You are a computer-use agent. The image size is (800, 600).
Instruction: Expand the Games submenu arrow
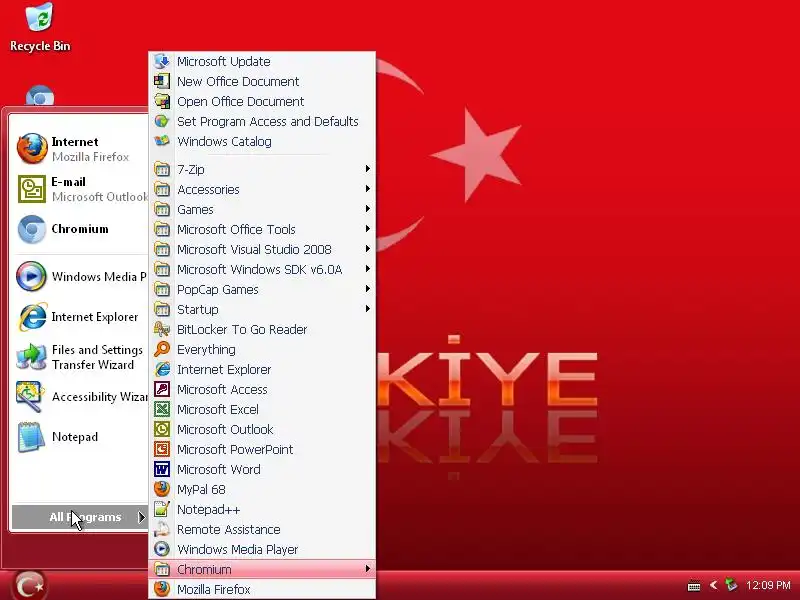[367, 209]
